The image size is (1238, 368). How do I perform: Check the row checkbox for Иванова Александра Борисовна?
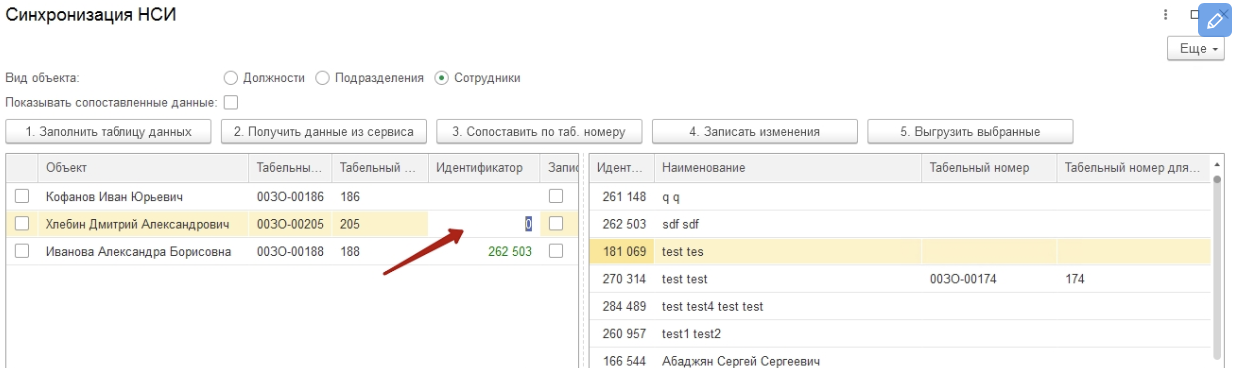pyautogui.click(x=22, y=251)
